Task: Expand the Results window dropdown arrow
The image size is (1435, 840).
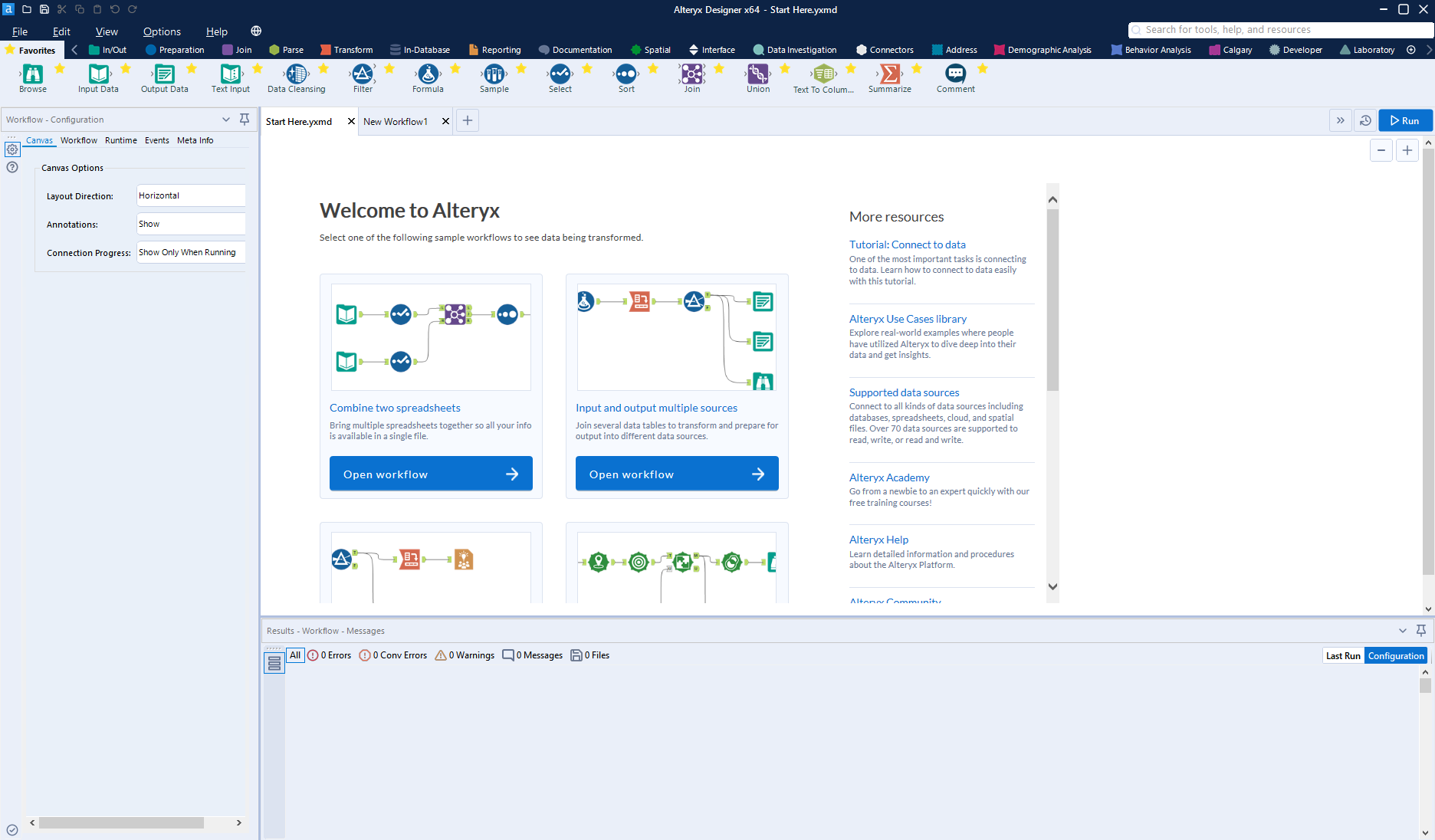Action: point(1402,630)
